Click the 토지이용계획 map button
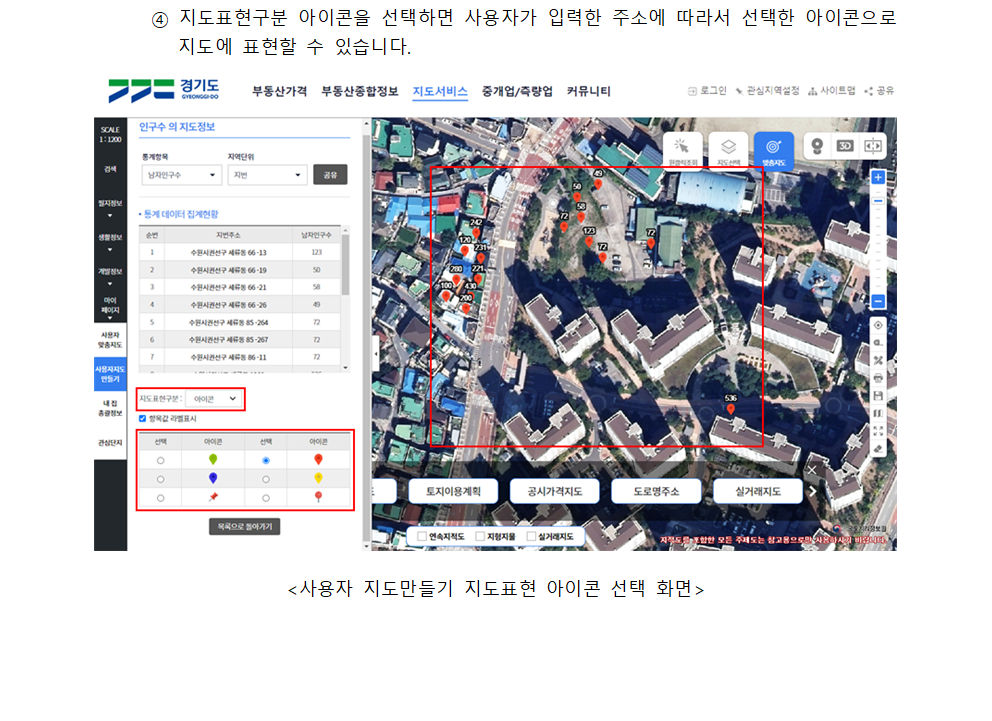 pyautogui.click(x=454, y=491)
